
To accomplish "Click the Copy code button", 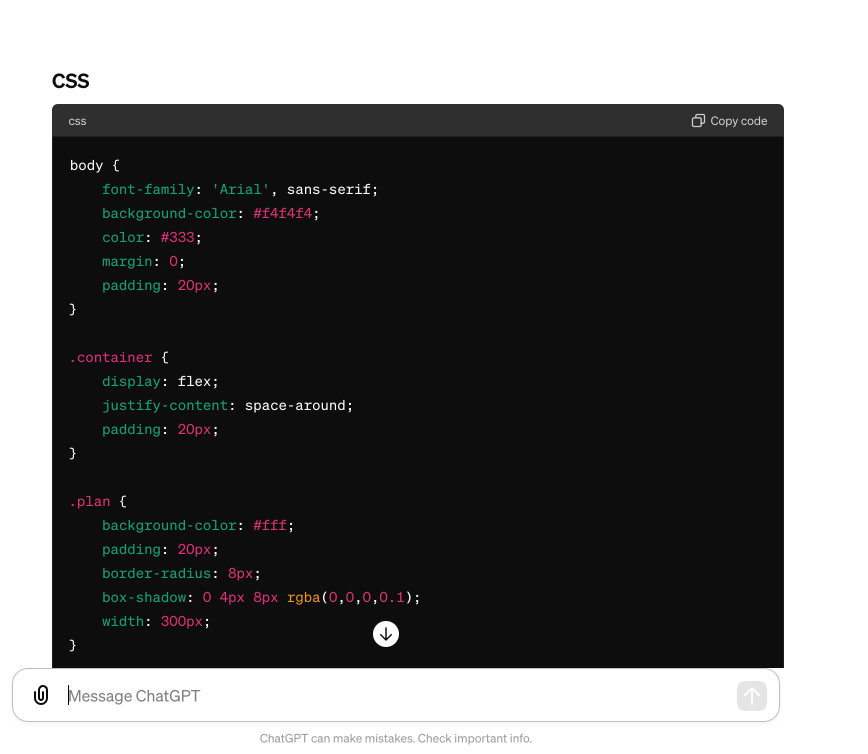I will tap(729, 121).
